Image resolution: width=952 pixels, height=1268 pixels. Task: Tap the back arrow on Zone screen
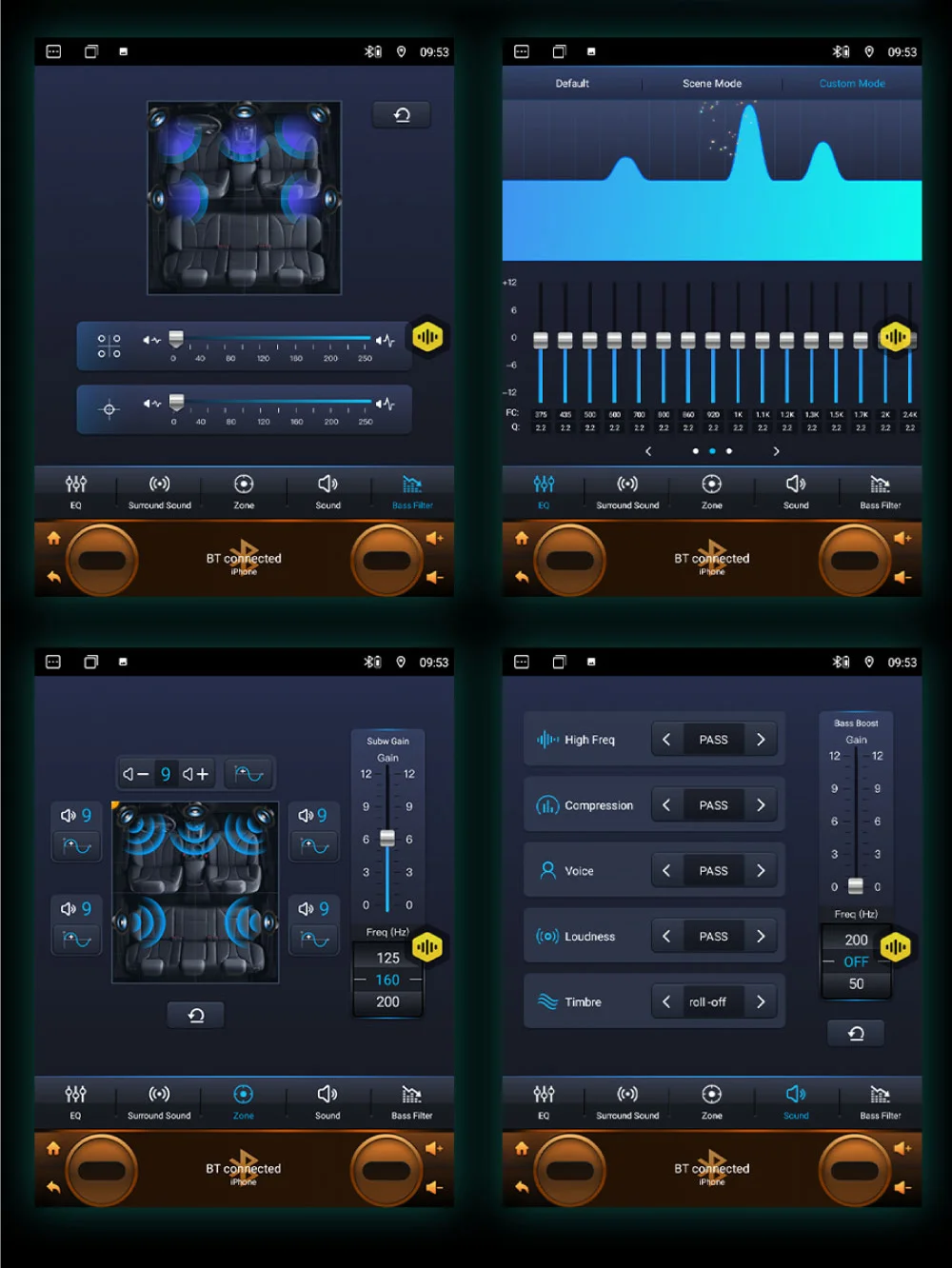53,1187
